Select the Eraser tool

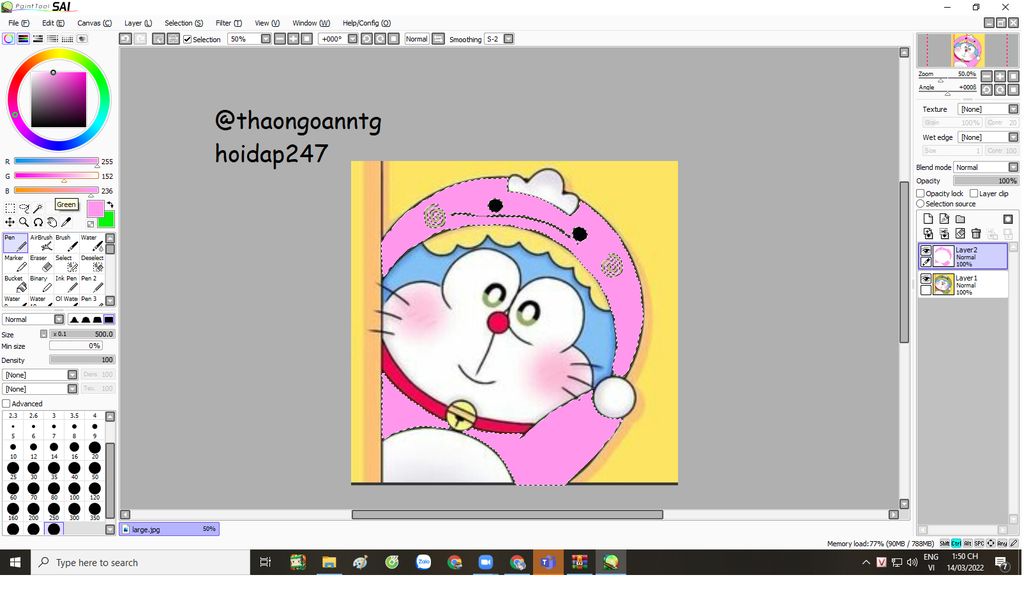coord(40,263)
